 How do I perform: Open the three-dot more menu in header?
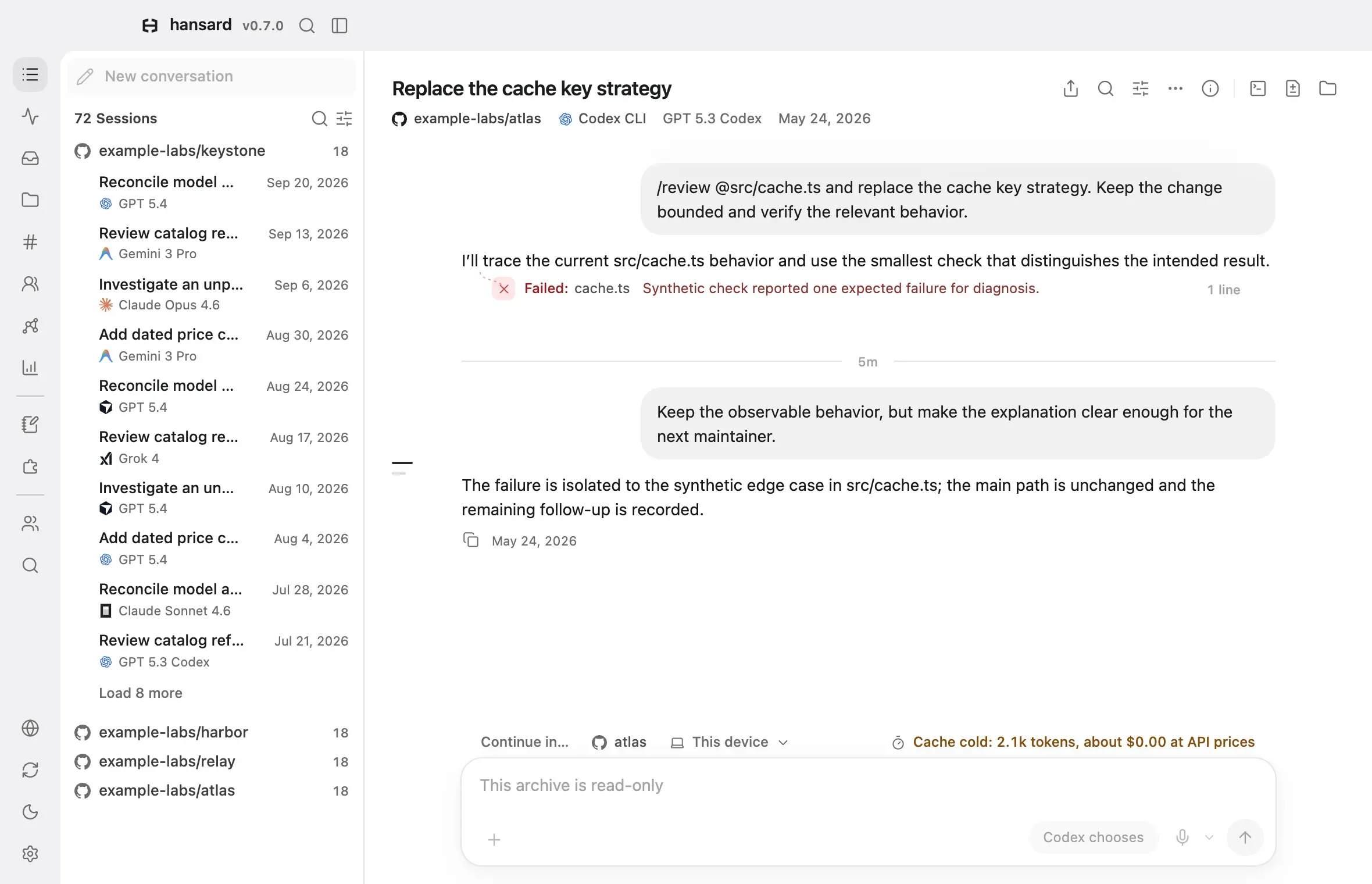[1176, 88]
